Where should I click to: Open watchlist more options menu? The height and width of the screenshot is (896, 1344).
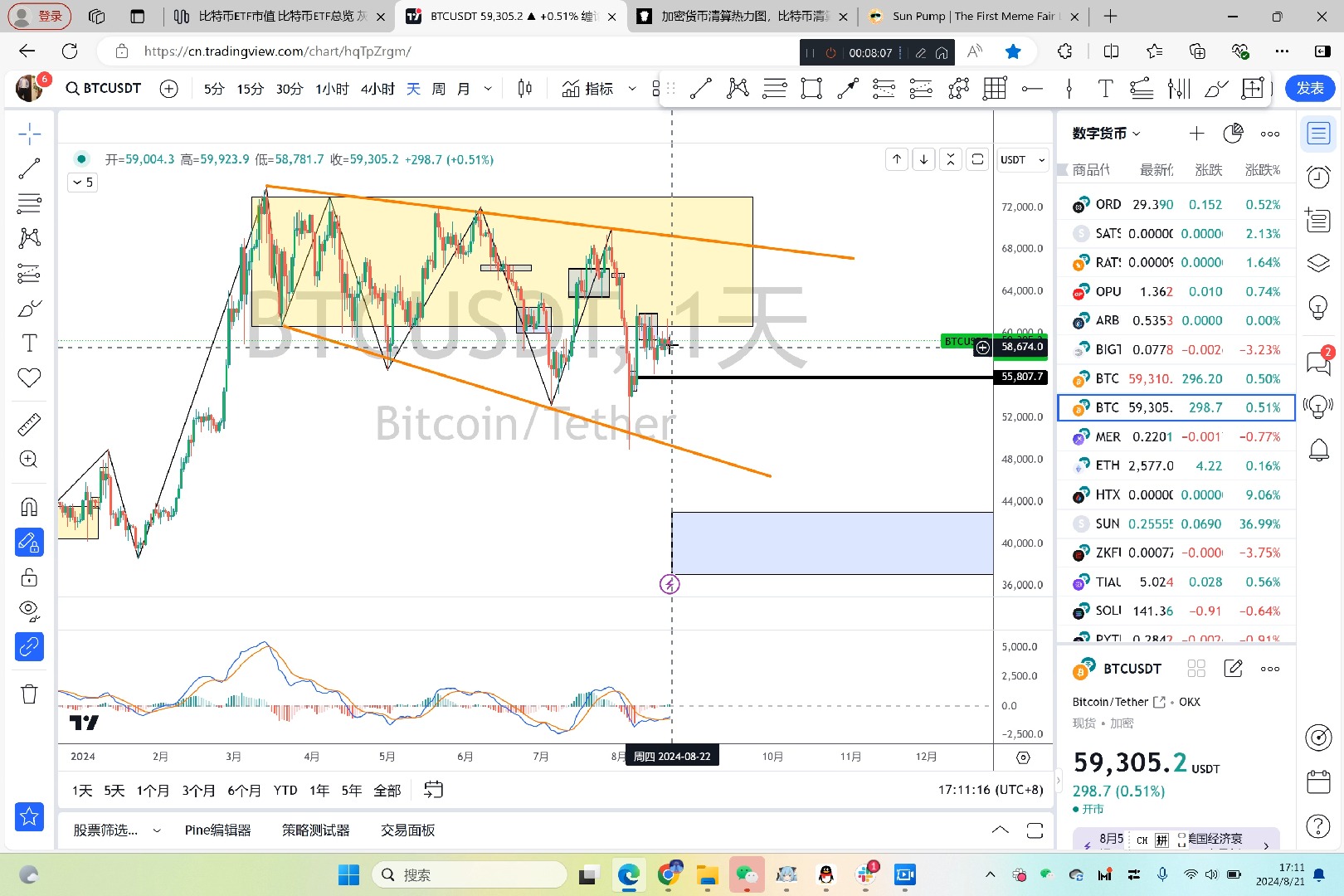tap(1270, 134)
